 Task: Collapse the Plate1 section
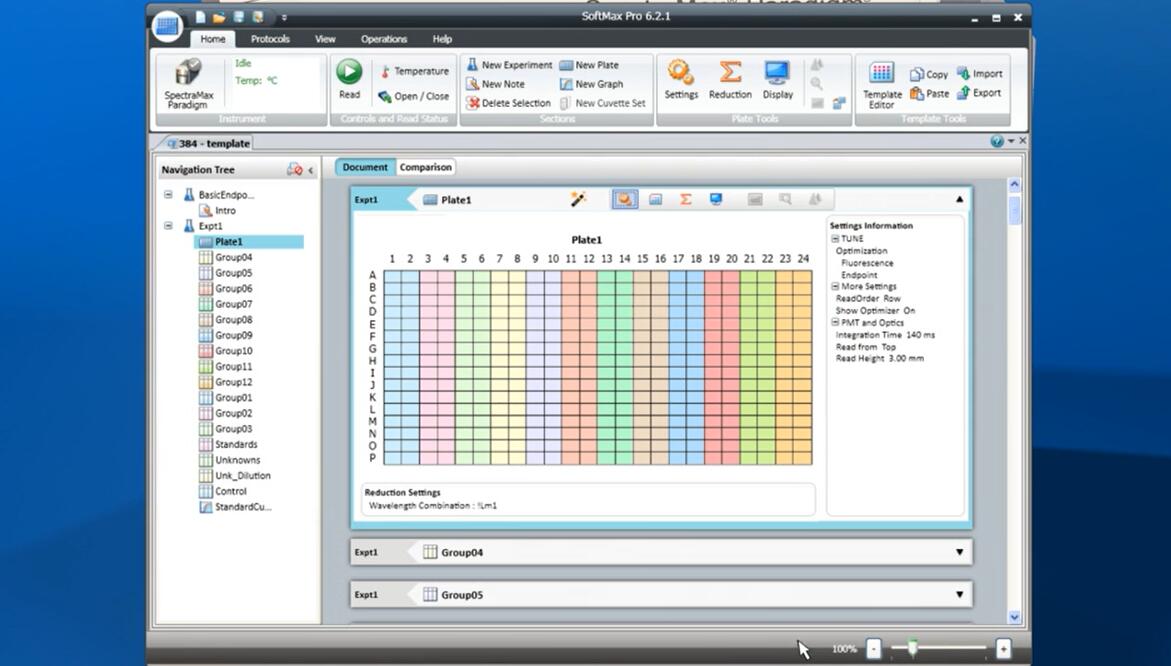(960, 199)
